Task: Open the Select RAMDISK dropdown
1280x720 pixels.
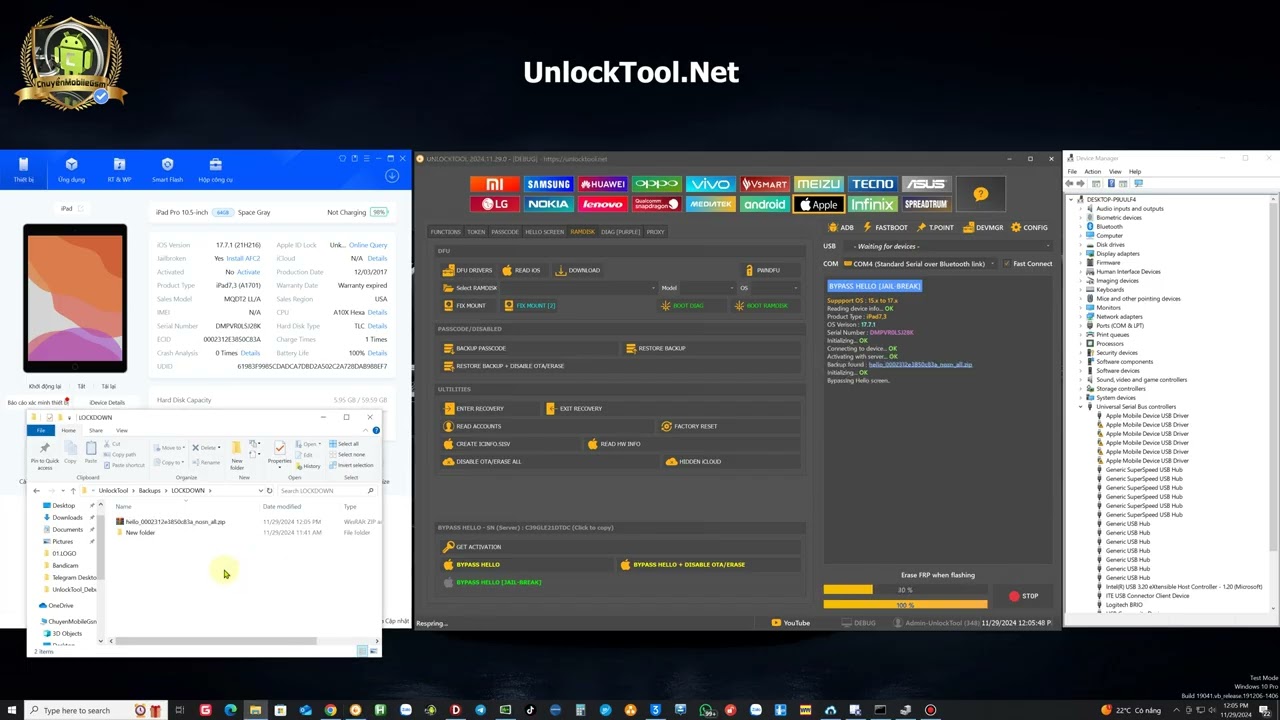Action: point(550,288)
